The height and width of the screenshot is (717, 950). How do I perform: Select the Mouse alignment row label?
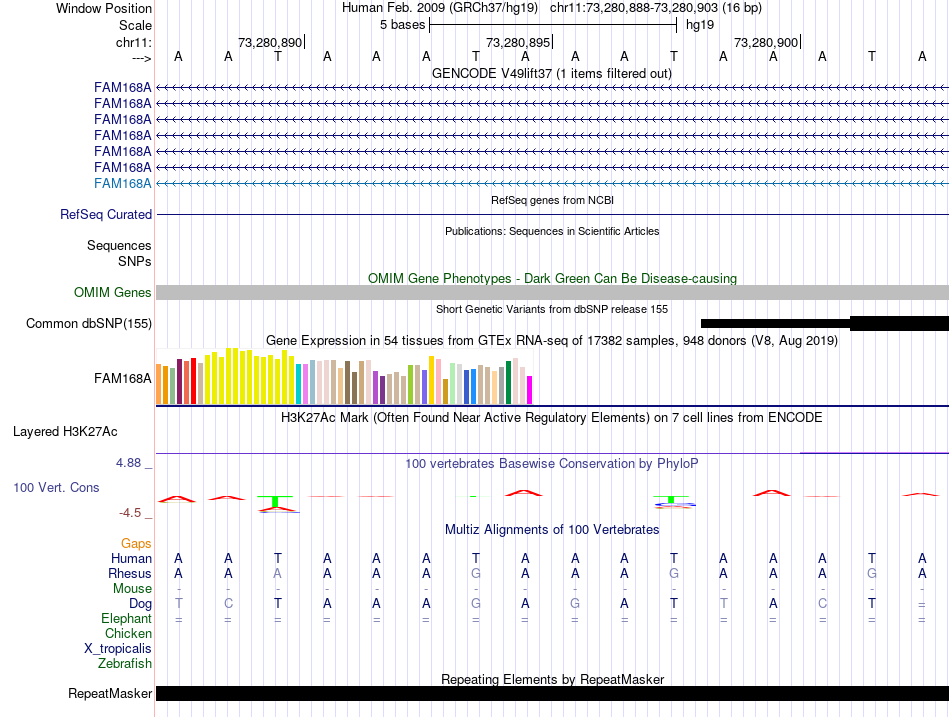point(132,589)
